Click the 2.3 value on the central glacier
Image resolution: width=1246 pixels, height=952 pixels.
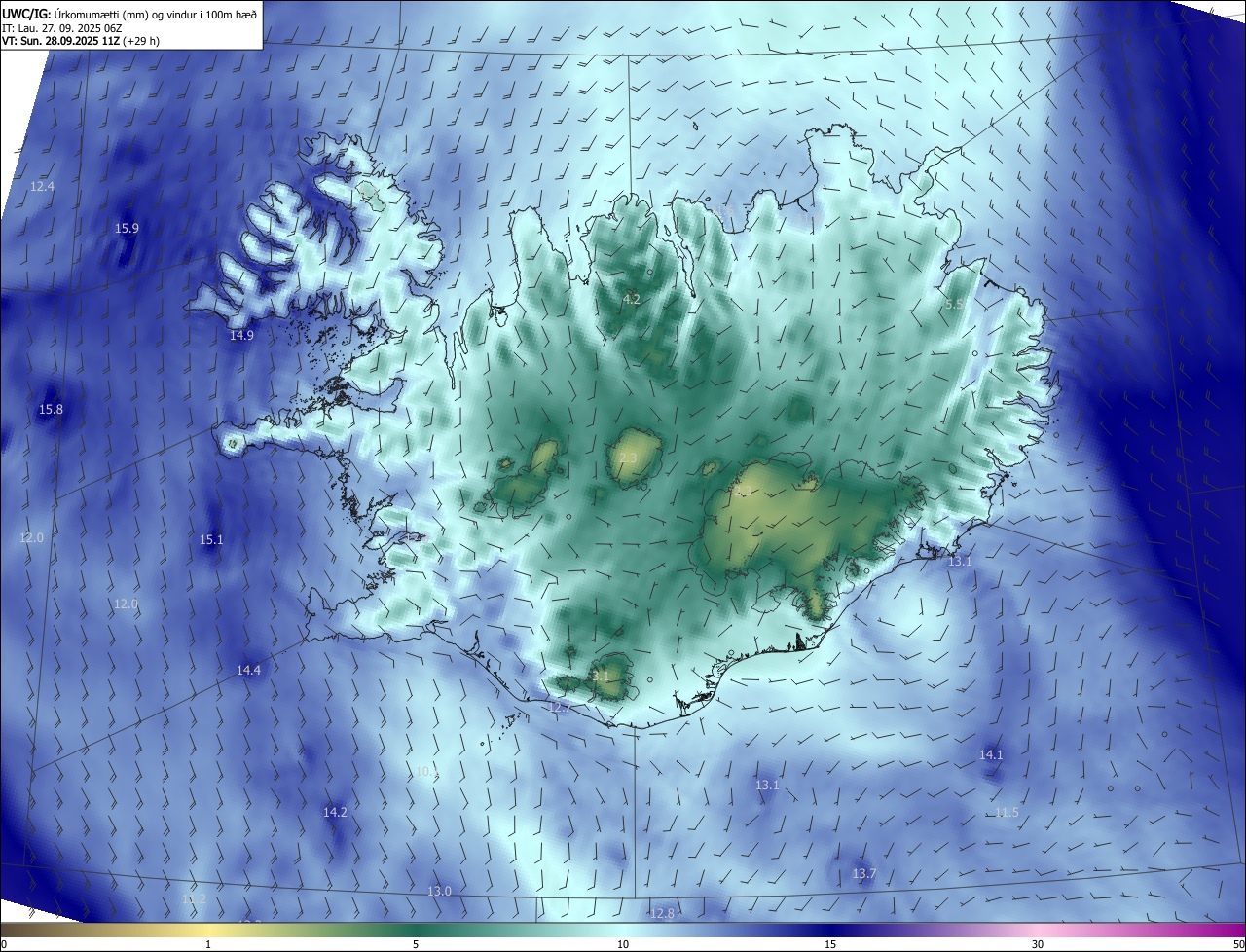coord(628,458)
